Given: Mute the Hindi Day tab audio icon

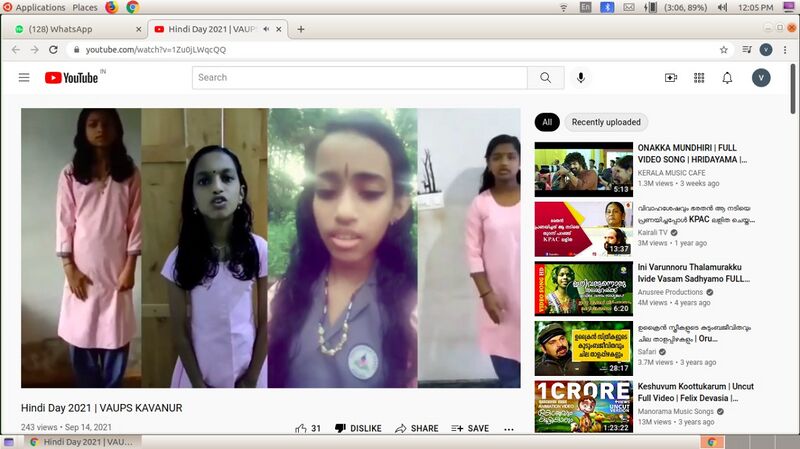Looking at the screenshot, I should pos(266,29).
